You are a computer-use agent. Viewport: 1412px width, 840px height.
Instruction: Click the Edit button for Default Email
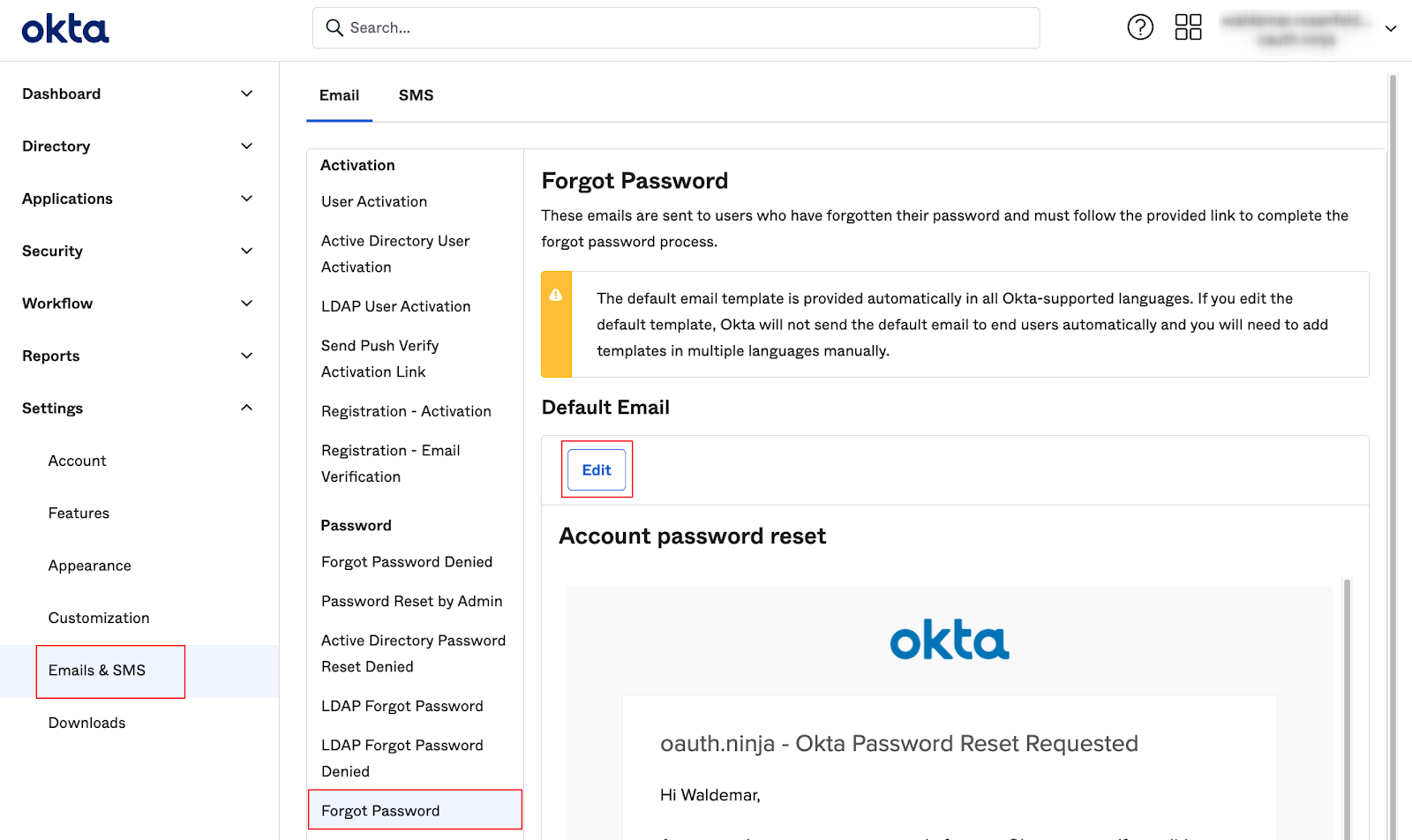coord(597,470)
